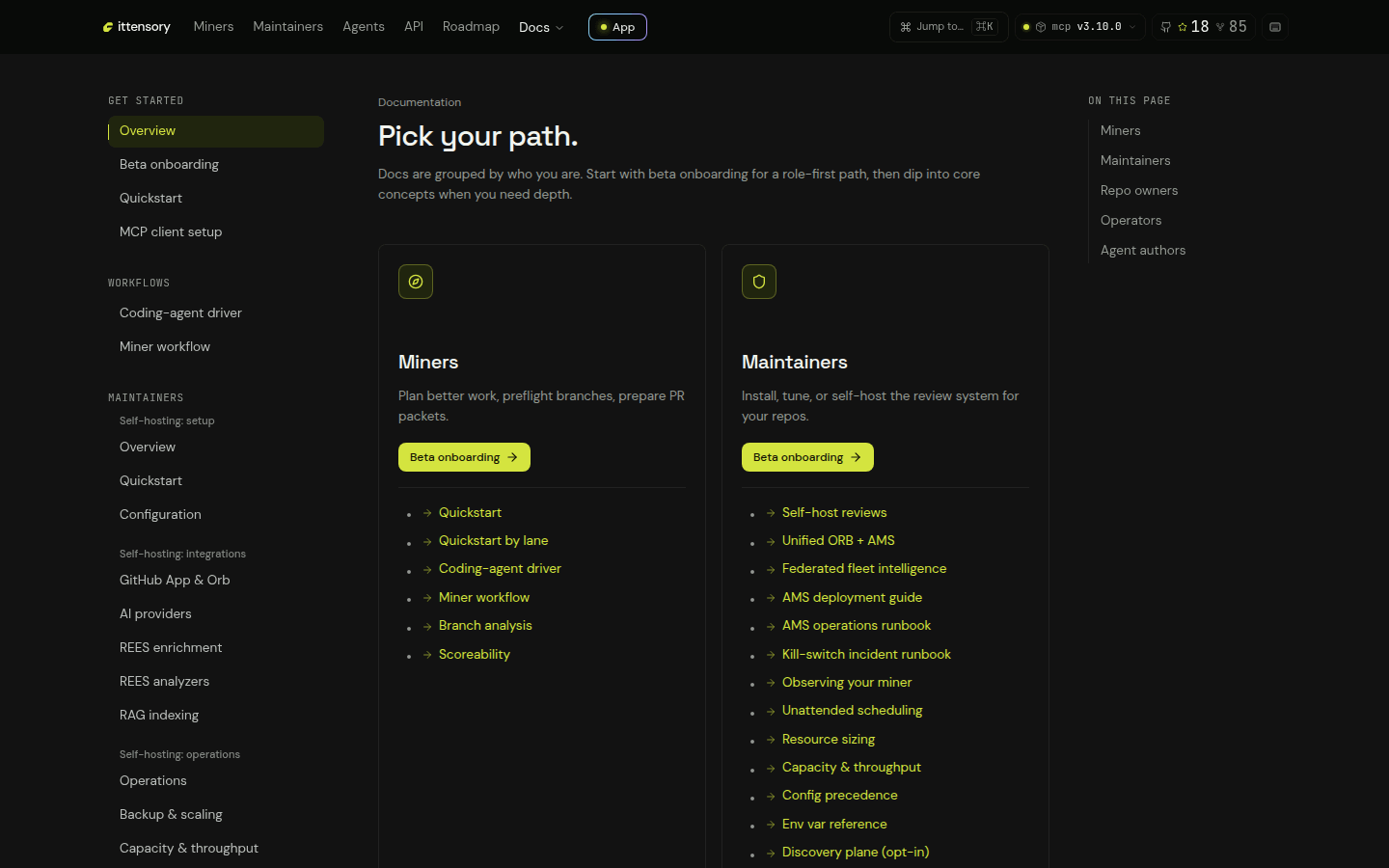Viewport: 1389px width, 868px height.
Task: Open Coding-agent driver link in Miners card
Action: coord(500,569)
